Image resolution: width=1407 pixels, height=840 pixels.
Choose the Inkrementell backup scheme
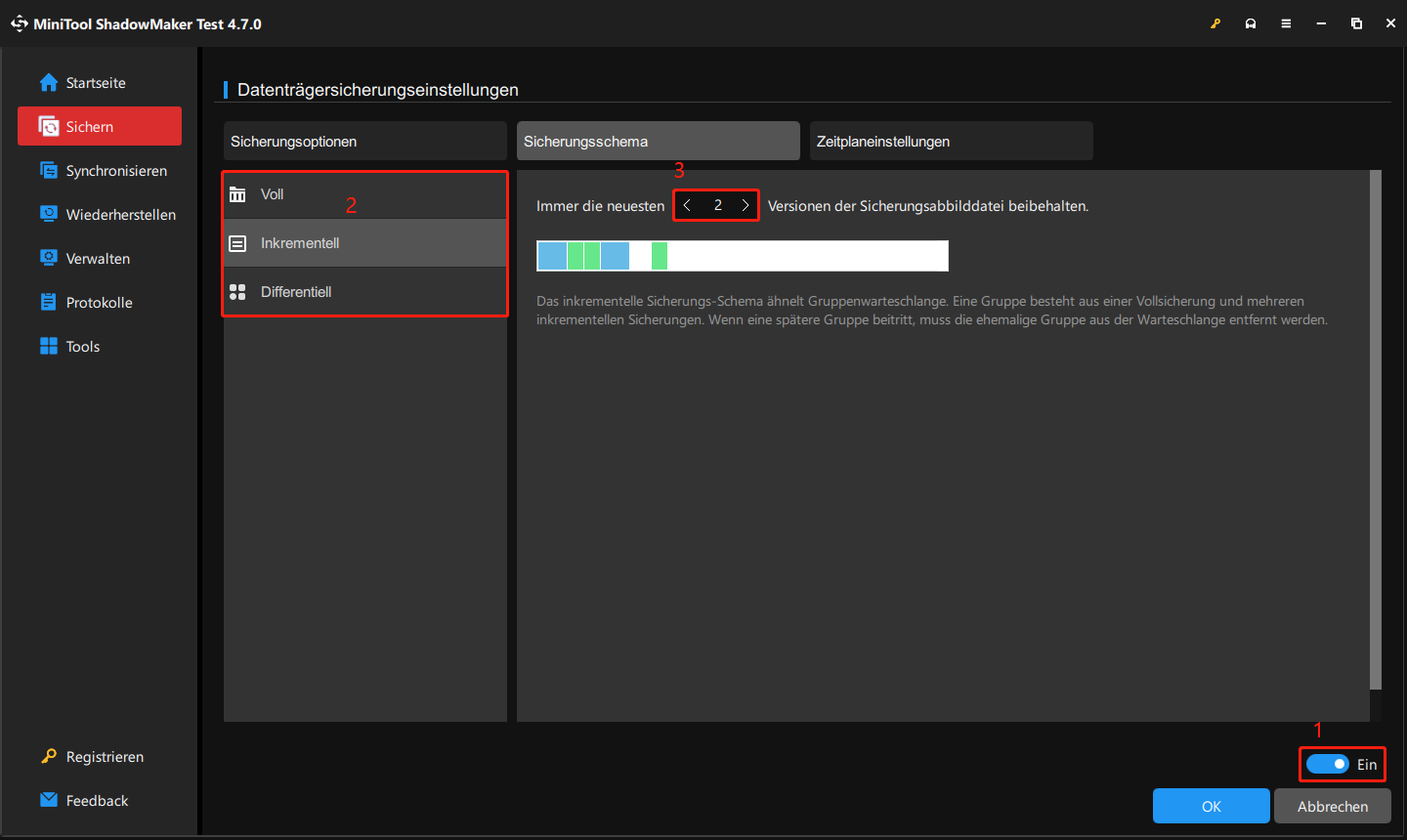point(365,243)
